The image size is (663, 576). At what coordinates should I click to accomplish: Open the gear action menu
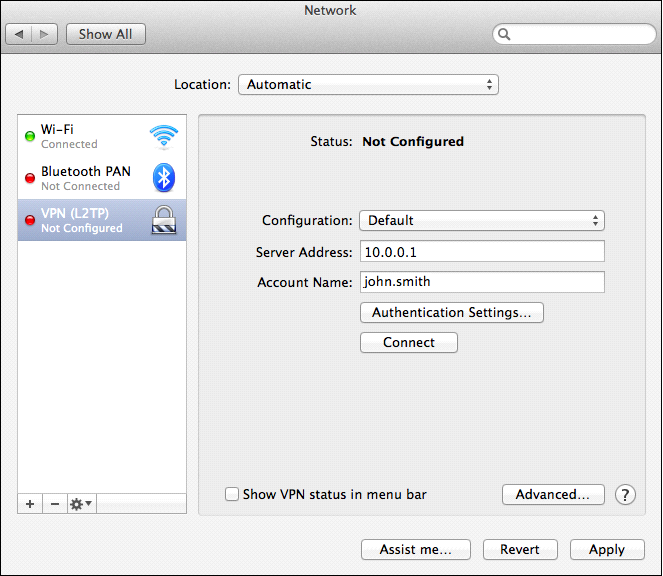coord(81,504)
